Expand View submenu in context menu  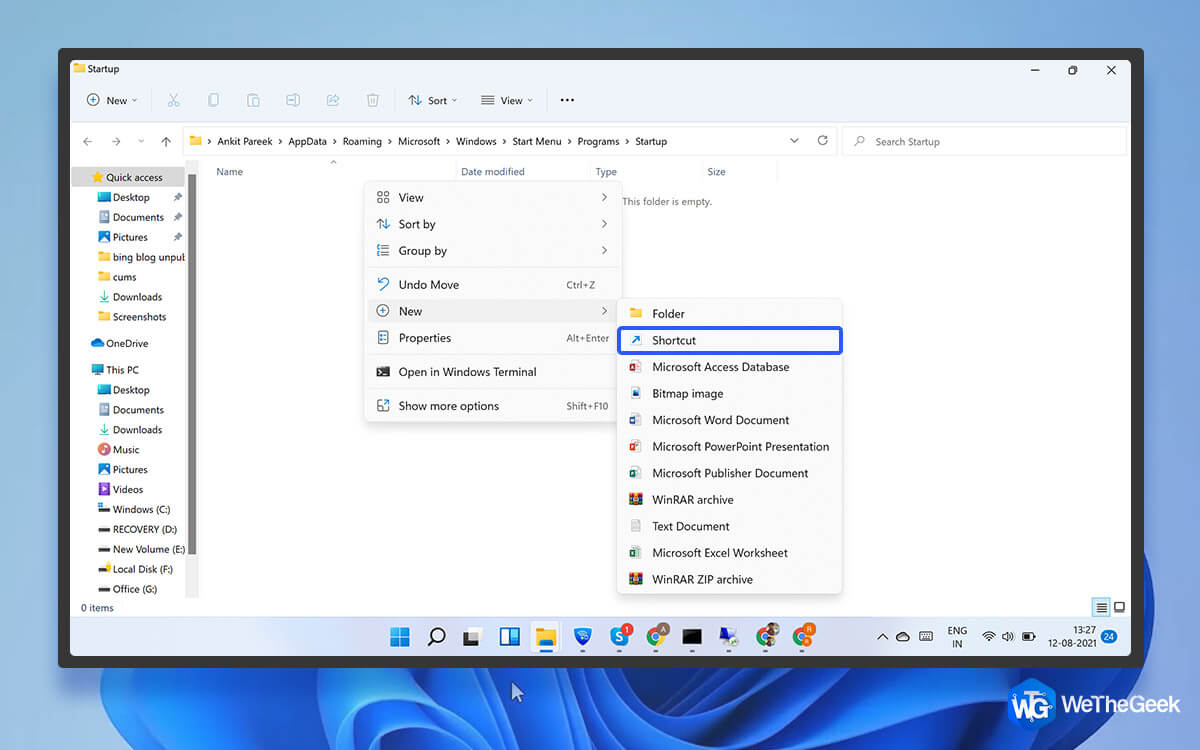click(x=493, y=197)
